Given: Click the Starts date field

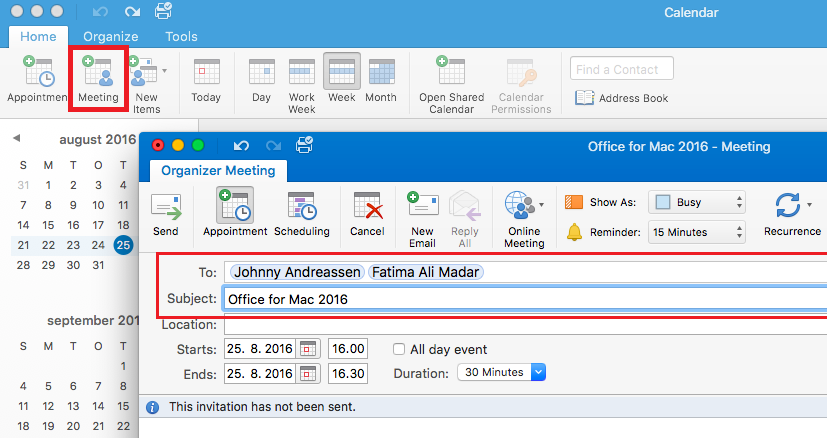Looking at the screenshot, I should [259, 349].
